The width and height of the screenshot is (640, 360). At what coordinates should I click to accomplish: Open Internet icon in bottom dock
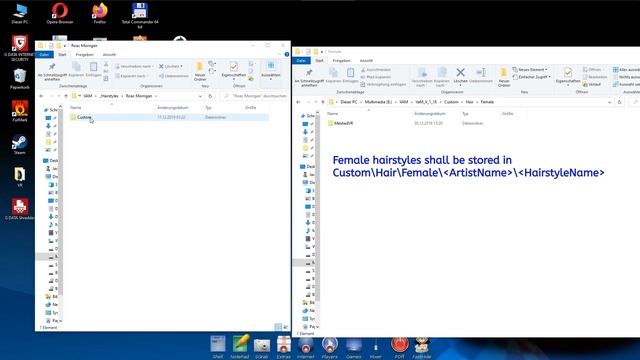[x=305, y=347]
